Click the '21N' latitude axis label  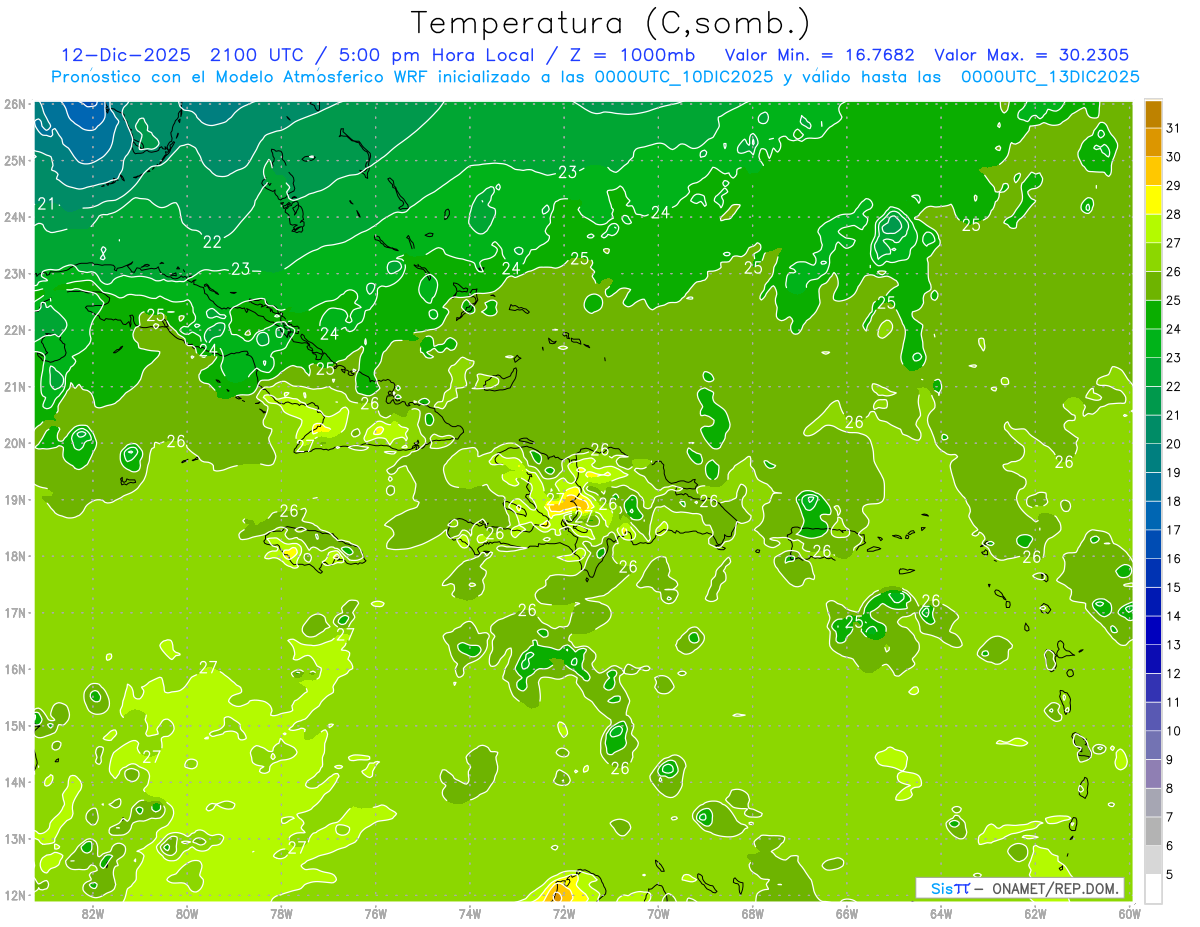(14, 386)
